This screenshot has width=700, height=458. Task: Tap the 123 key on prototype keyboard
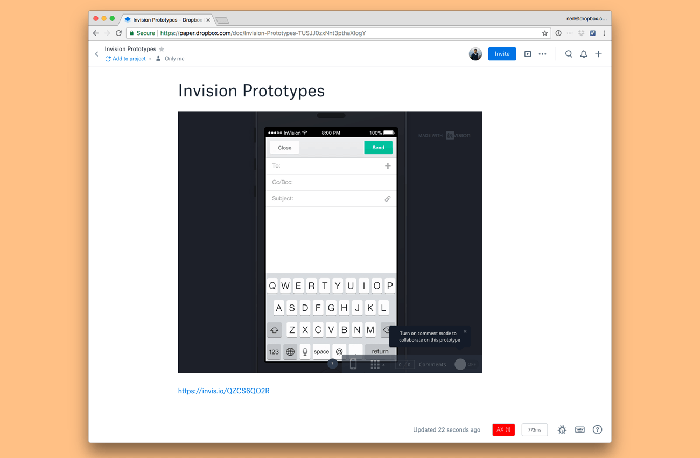274,352
